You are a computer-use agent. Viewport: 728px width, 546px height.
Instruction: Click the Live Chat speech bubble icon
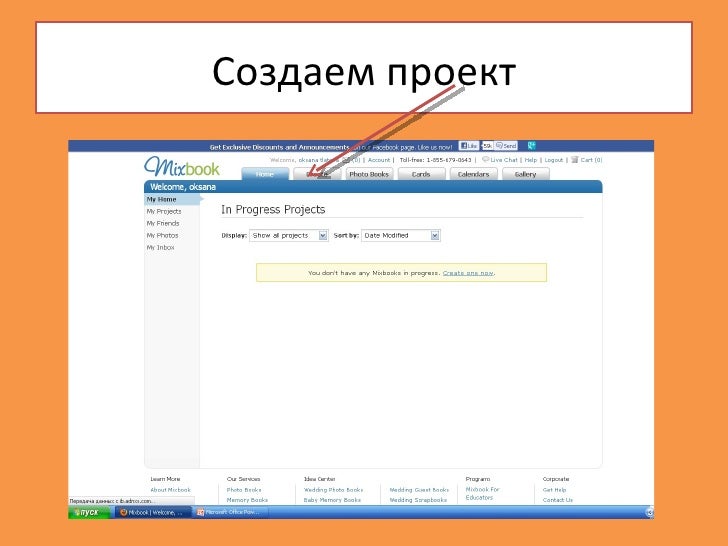click(x=486, y=159)
